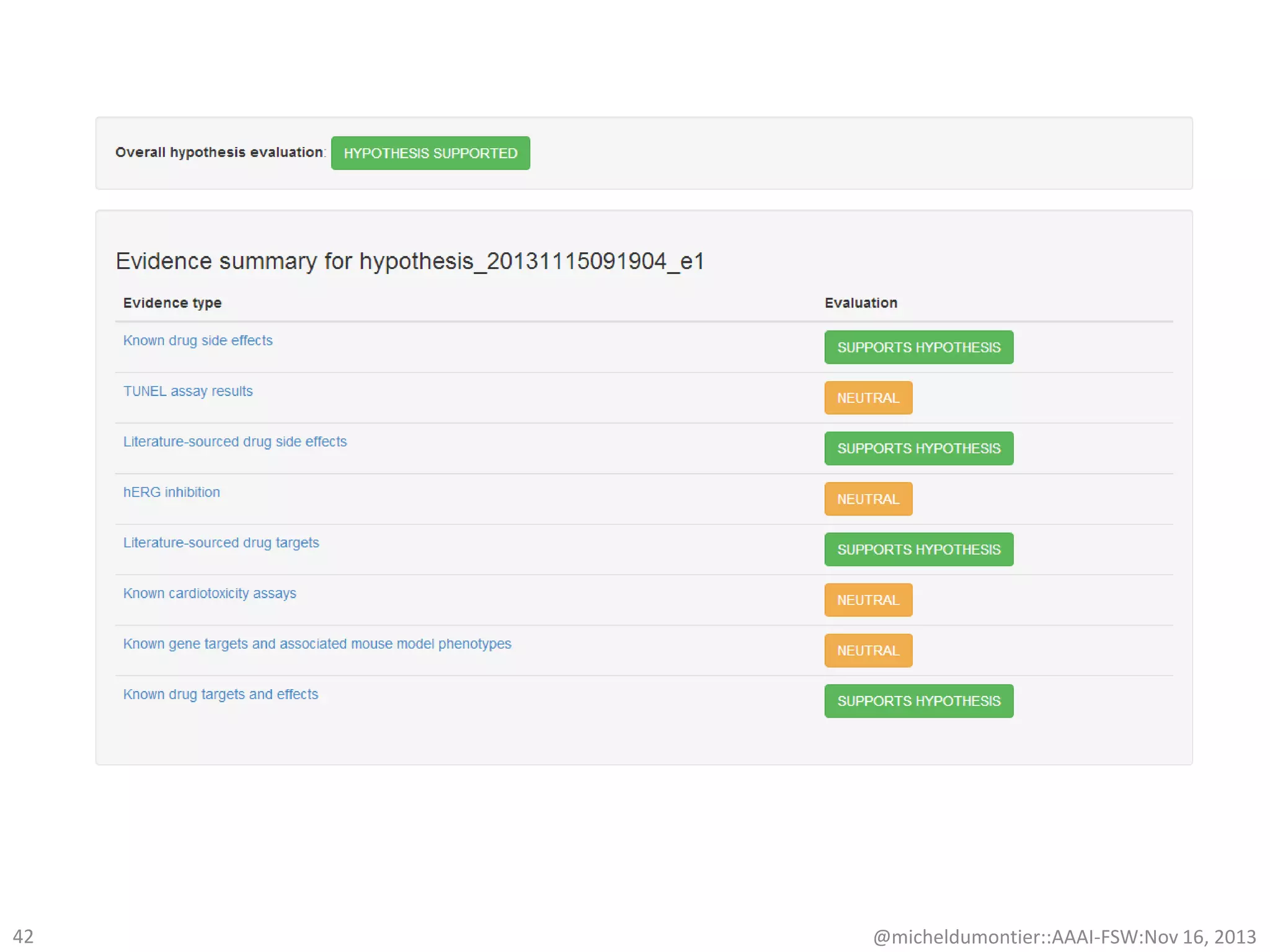Viewport: 1270px width, 952px height.
Task: Click NEUTRAL badge for mouse model phenotypes row
Action: (868, 650)
